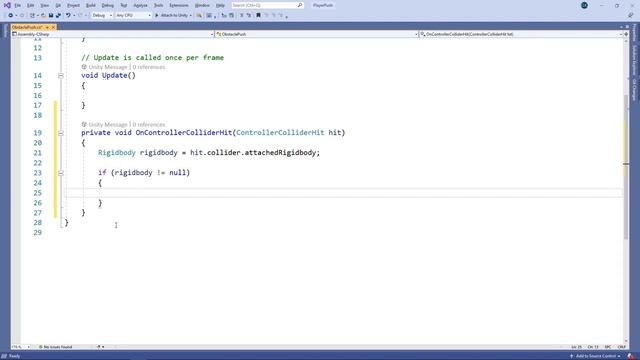Image resolution: width=640 pixels, height=360 pixels.
Task: Click the save file icon
Action: 51,16
